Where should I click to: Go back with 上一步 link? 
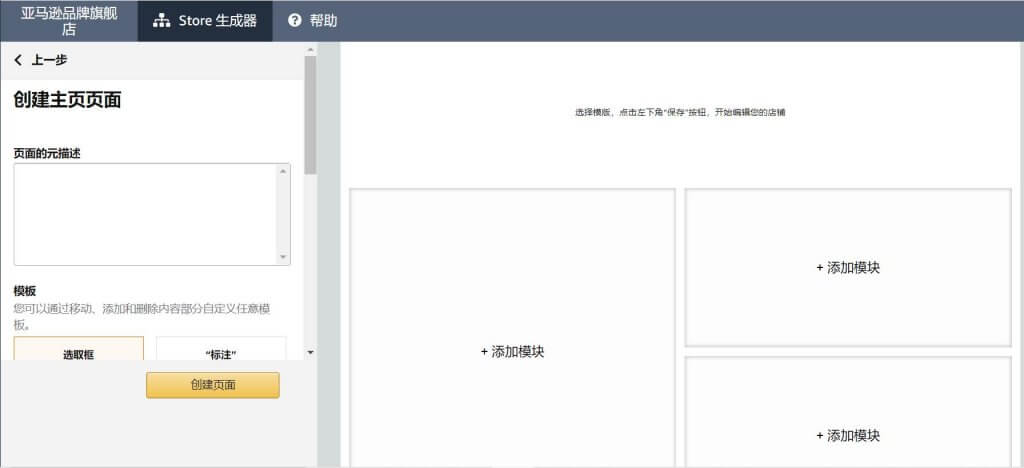(40, 60)
